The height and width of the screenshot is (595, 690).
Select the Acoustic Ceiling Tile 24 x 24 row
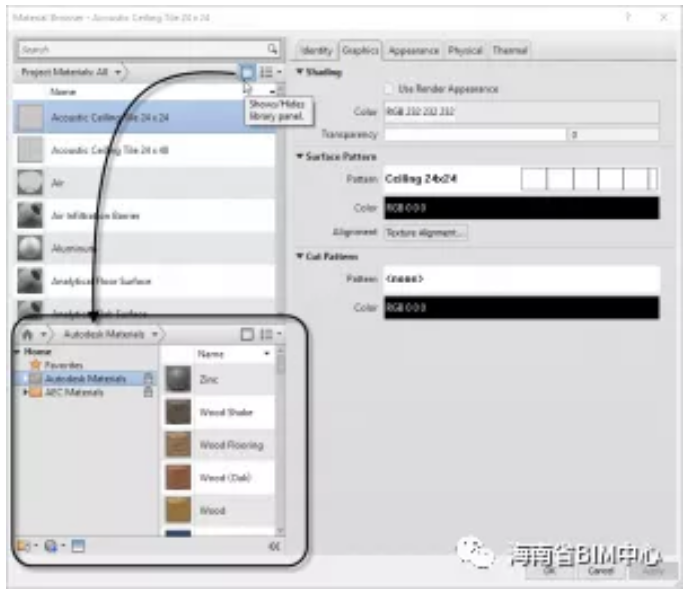145,117
